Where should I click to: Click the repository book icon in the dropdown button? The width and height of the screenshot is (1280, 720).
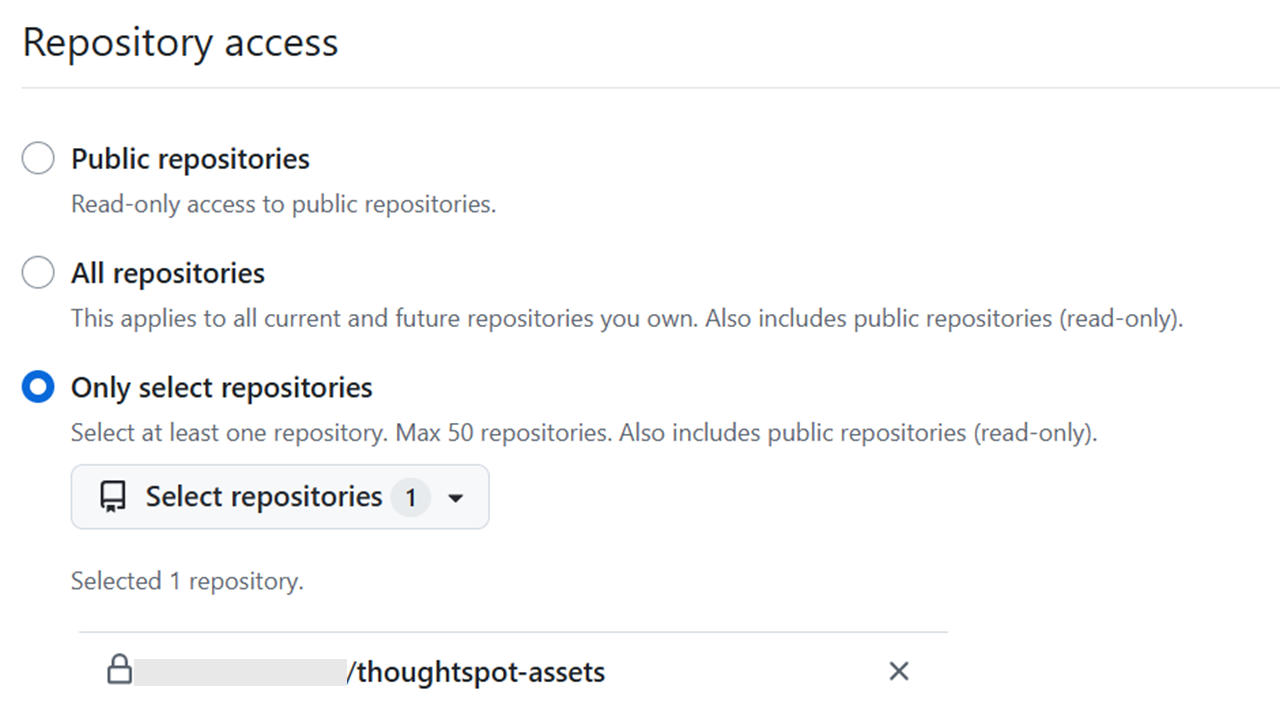pyautogui.click(x=113, y=498)
